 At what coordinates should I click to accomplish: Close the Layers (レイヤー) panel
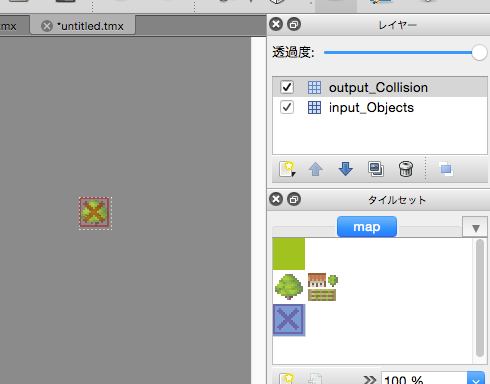coord(276,24)
